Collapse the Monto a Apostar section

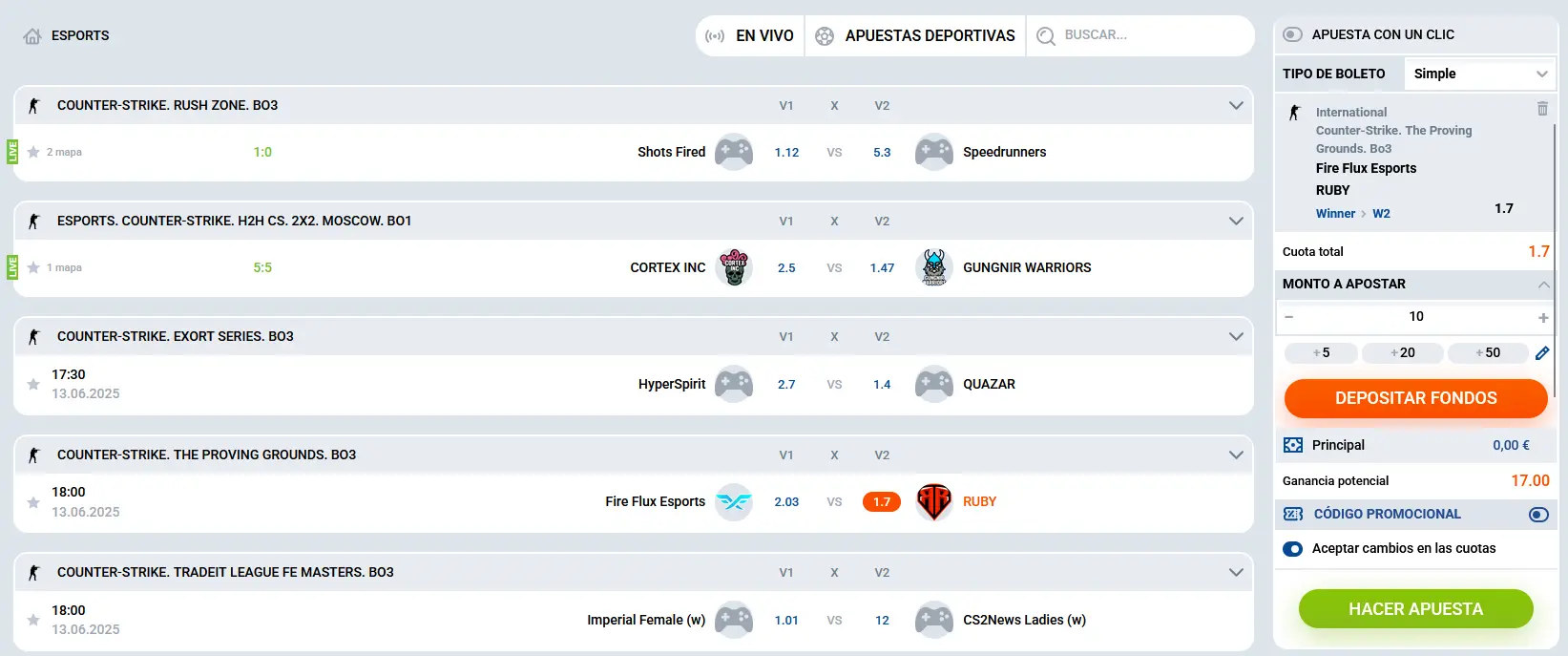click(1543, 285)
